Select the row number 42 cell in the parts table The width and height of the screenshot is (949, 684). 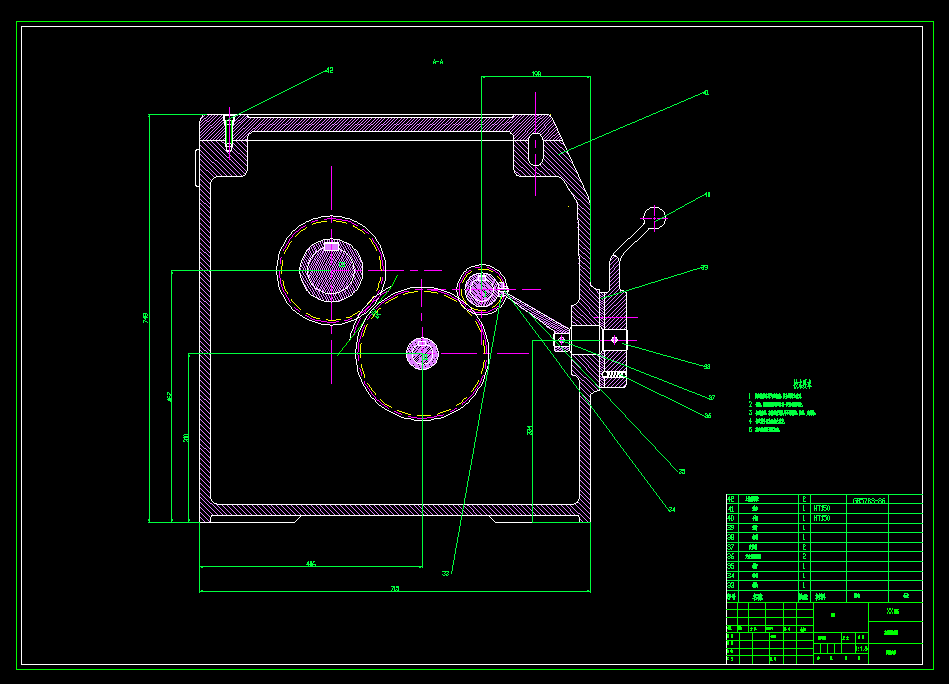pyautogui.click(x=731, y=499)
